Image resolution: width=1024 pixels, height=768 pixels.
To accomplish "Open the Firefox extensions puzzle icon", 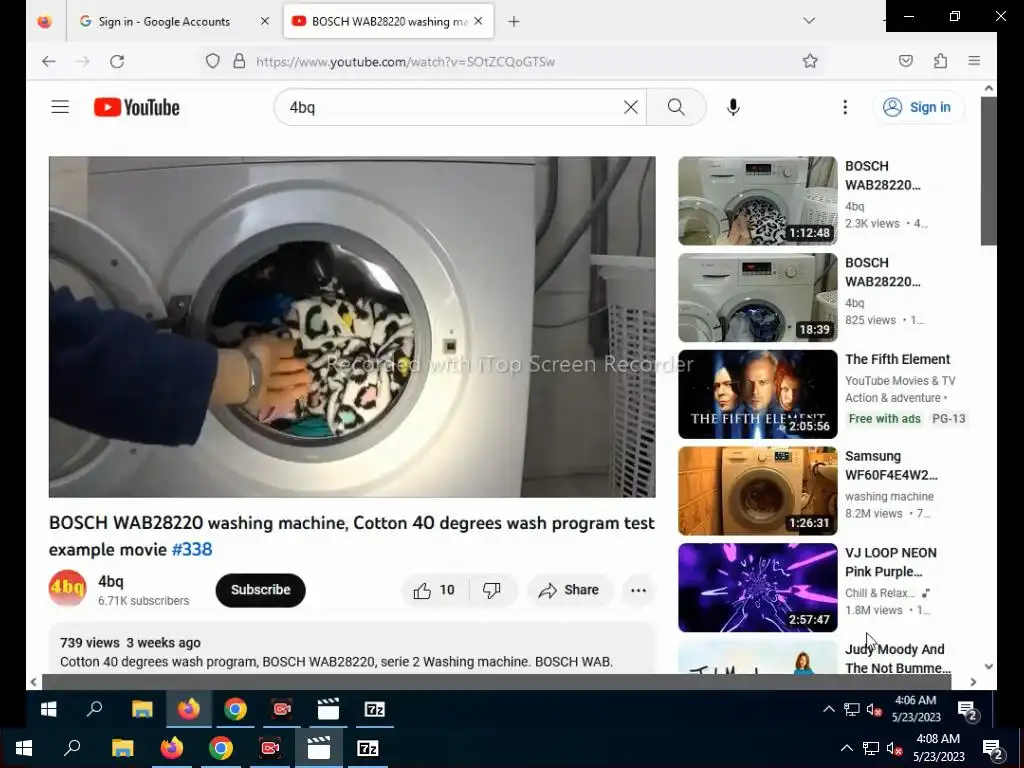I will 940,61.
